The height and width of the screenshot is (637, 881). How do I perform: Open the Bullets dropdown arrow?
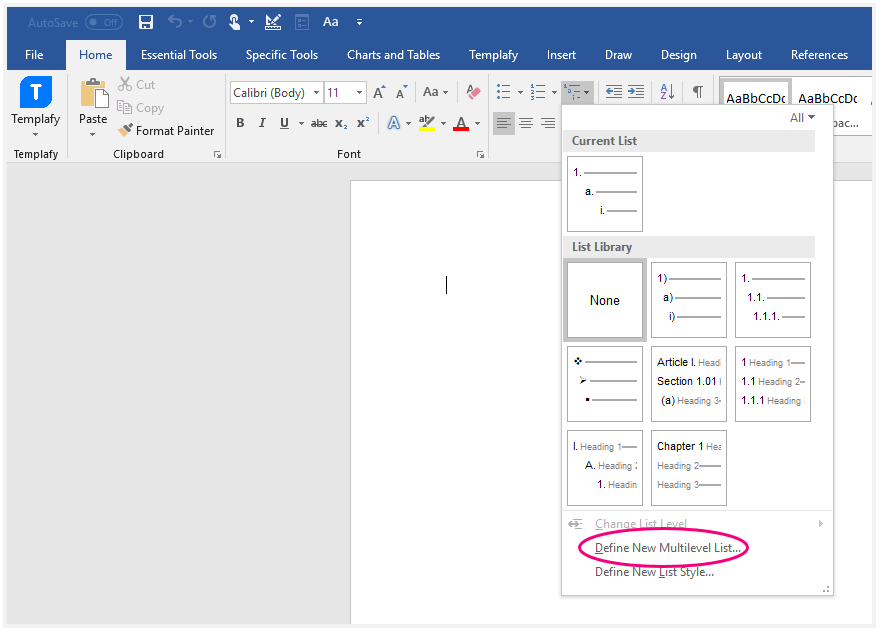(520, 92)
